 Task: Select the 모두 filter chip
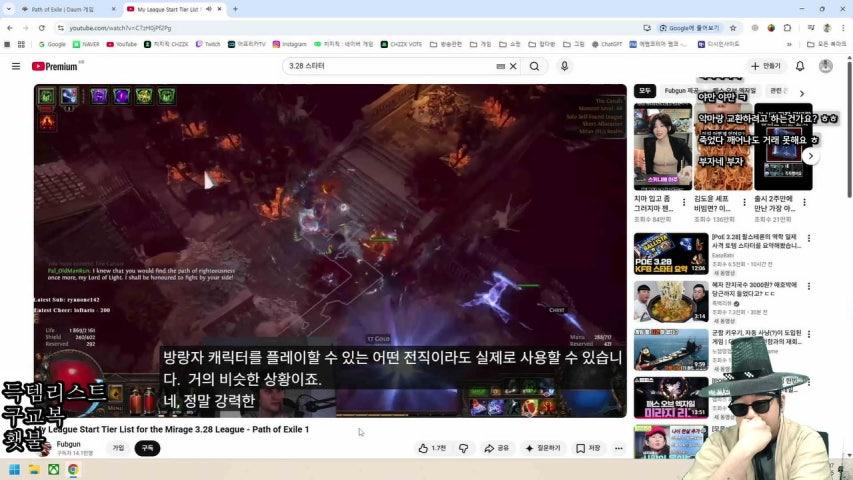point(645,91)
